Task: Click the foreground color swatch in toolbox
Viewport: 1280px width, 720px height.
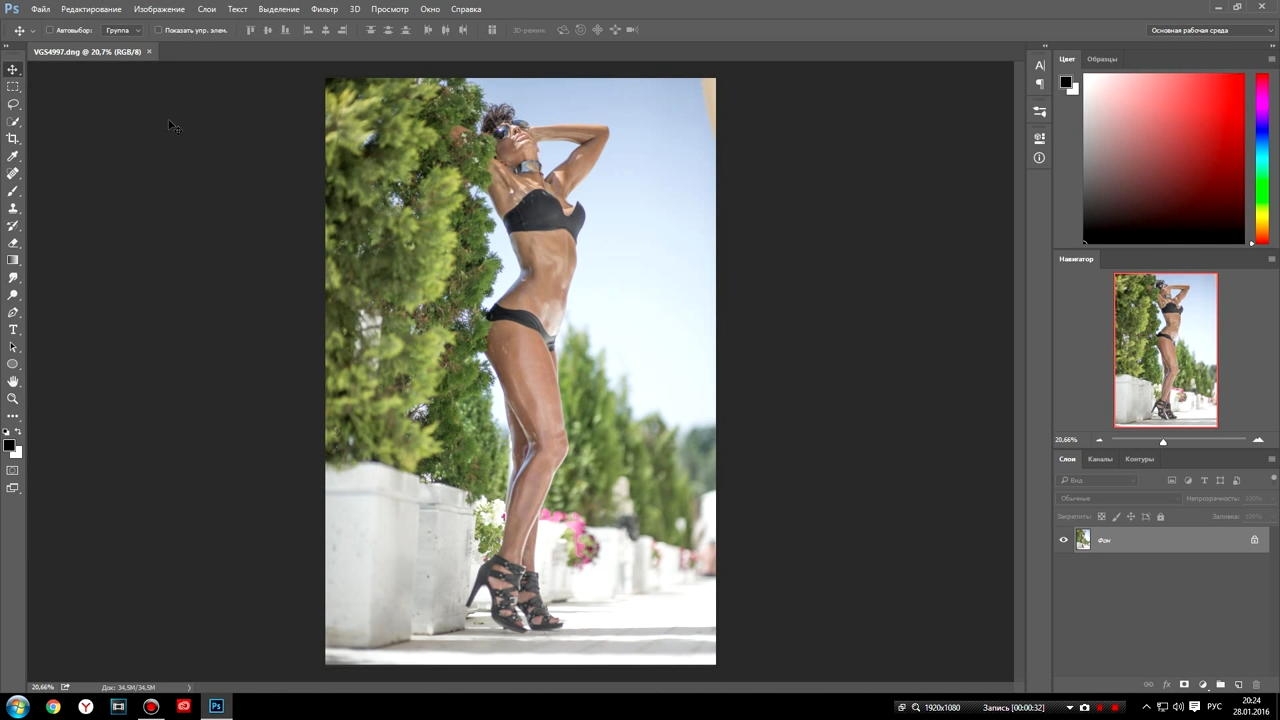Action: pos(9,446)
